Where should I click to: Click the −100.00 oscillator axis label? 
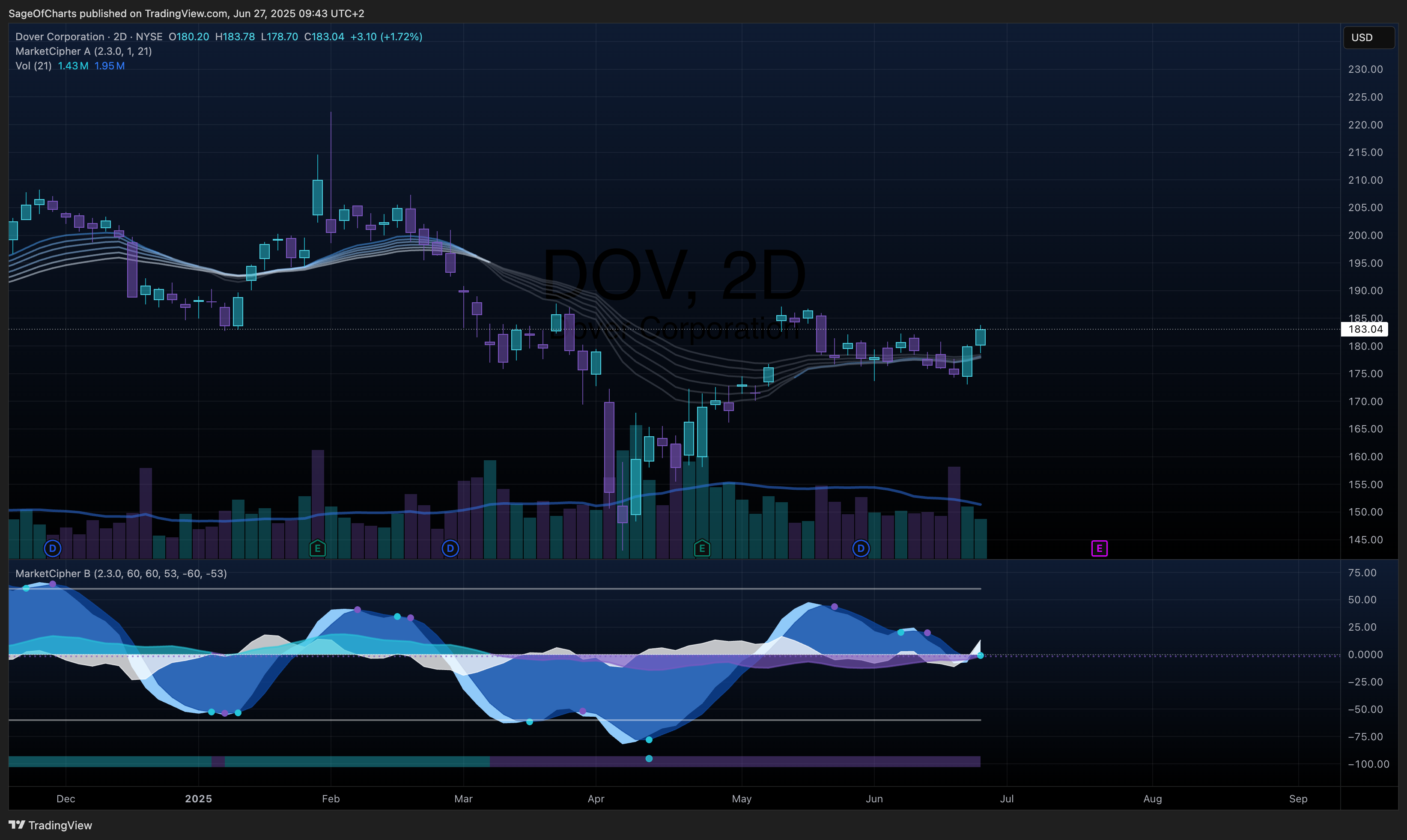tap(1368, 764)
